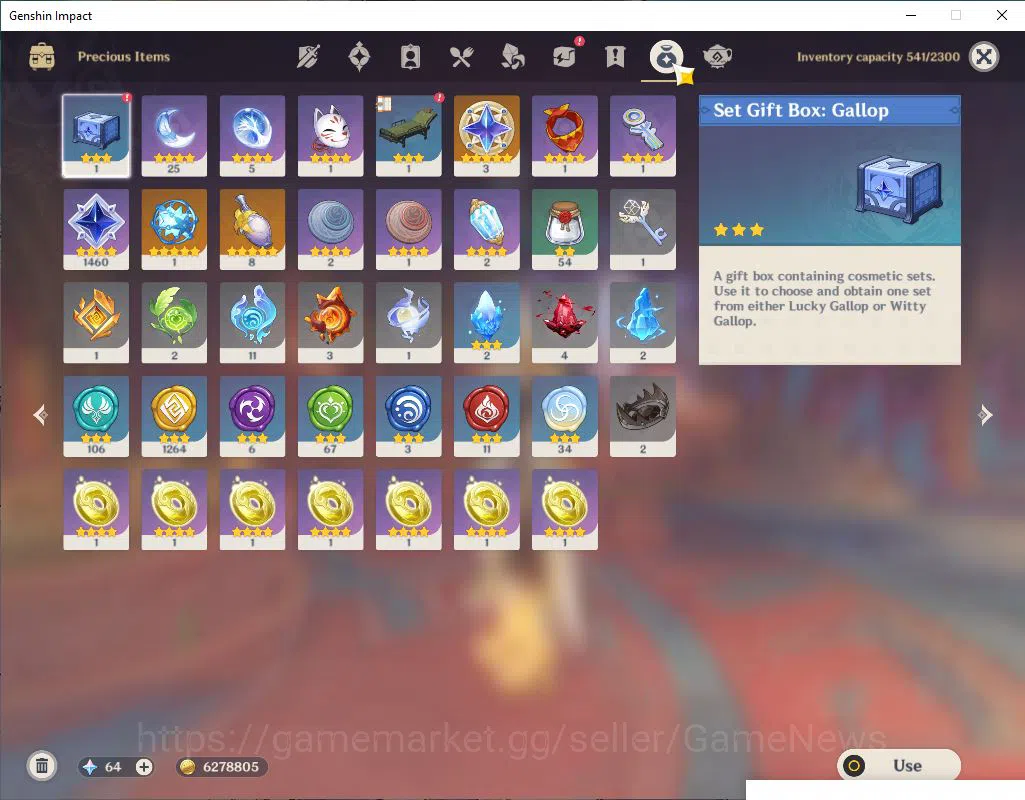Select the last gold coin item in bottom row

565,510
